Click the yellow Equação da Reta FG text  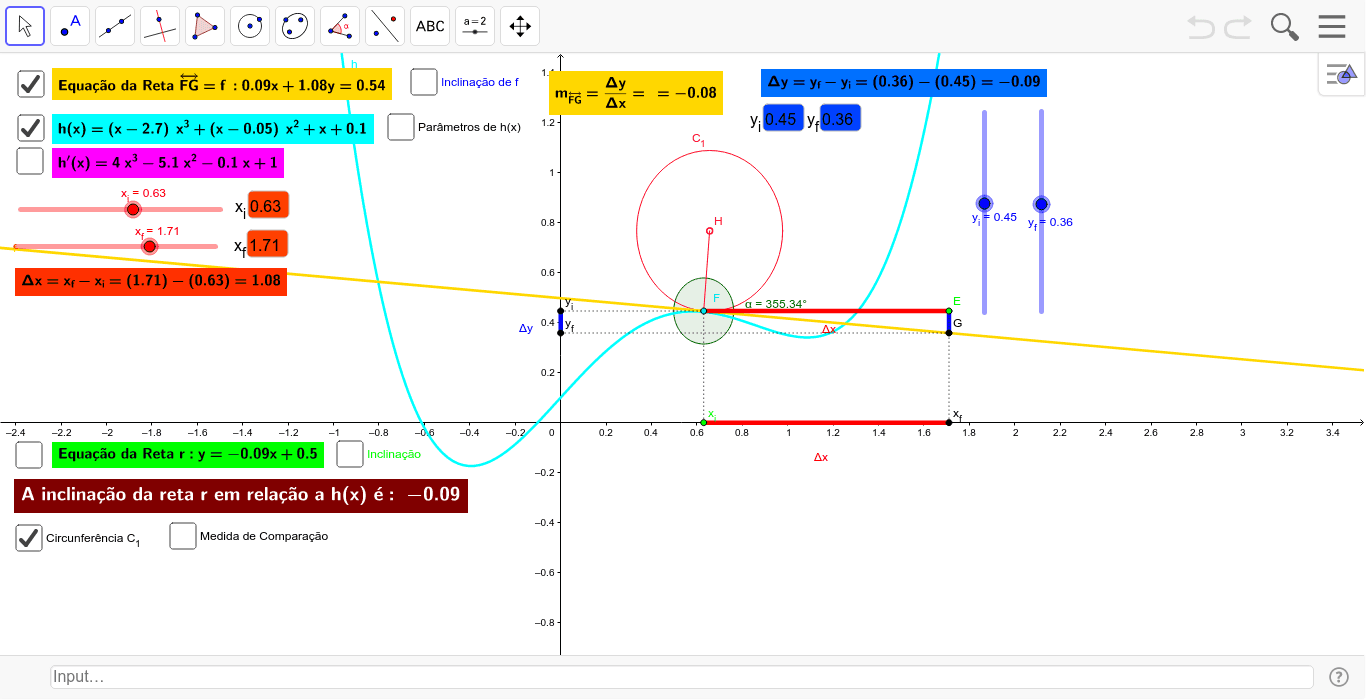point(222,84)
